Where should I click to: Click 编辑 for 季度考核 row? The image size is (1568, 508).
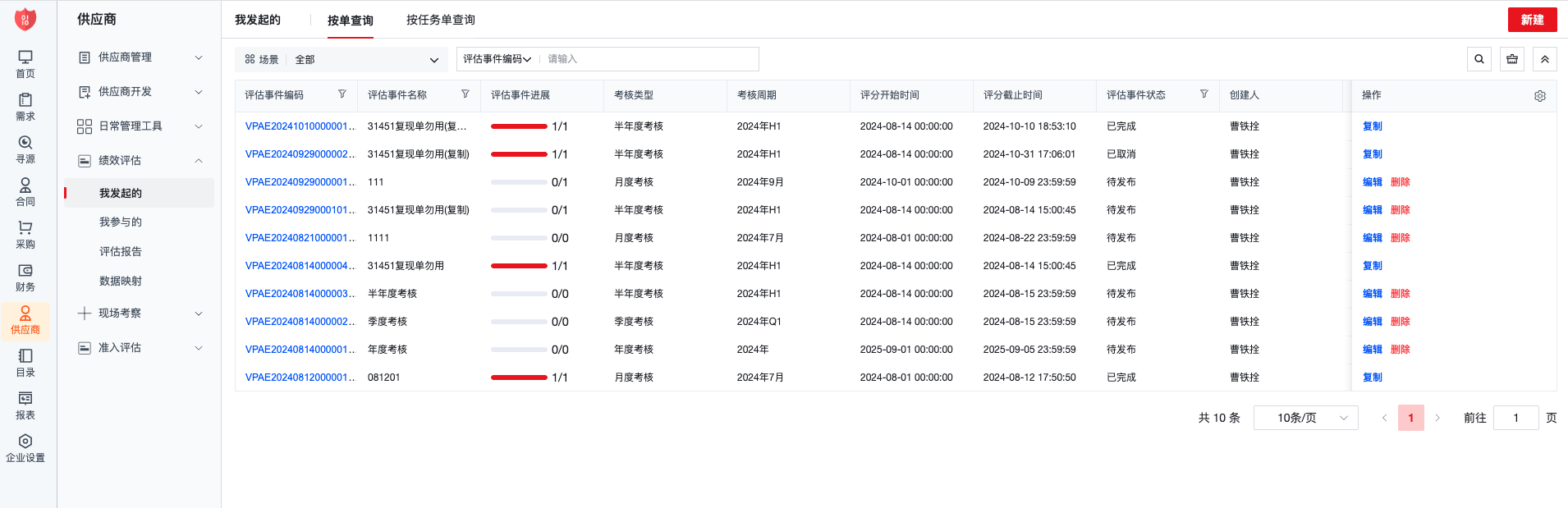[x=1373, y=322]
